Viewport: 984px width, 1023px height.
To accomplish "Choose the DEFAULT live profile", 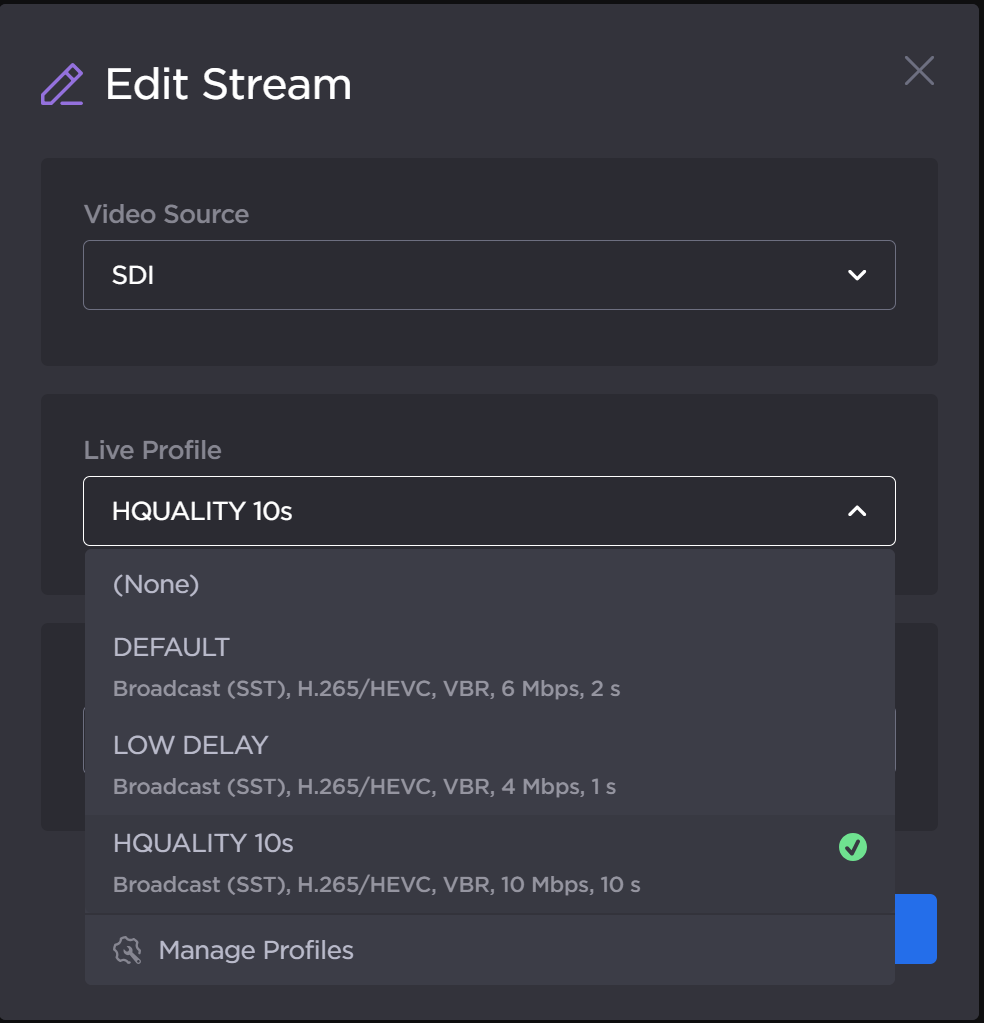I will (172, 647).
